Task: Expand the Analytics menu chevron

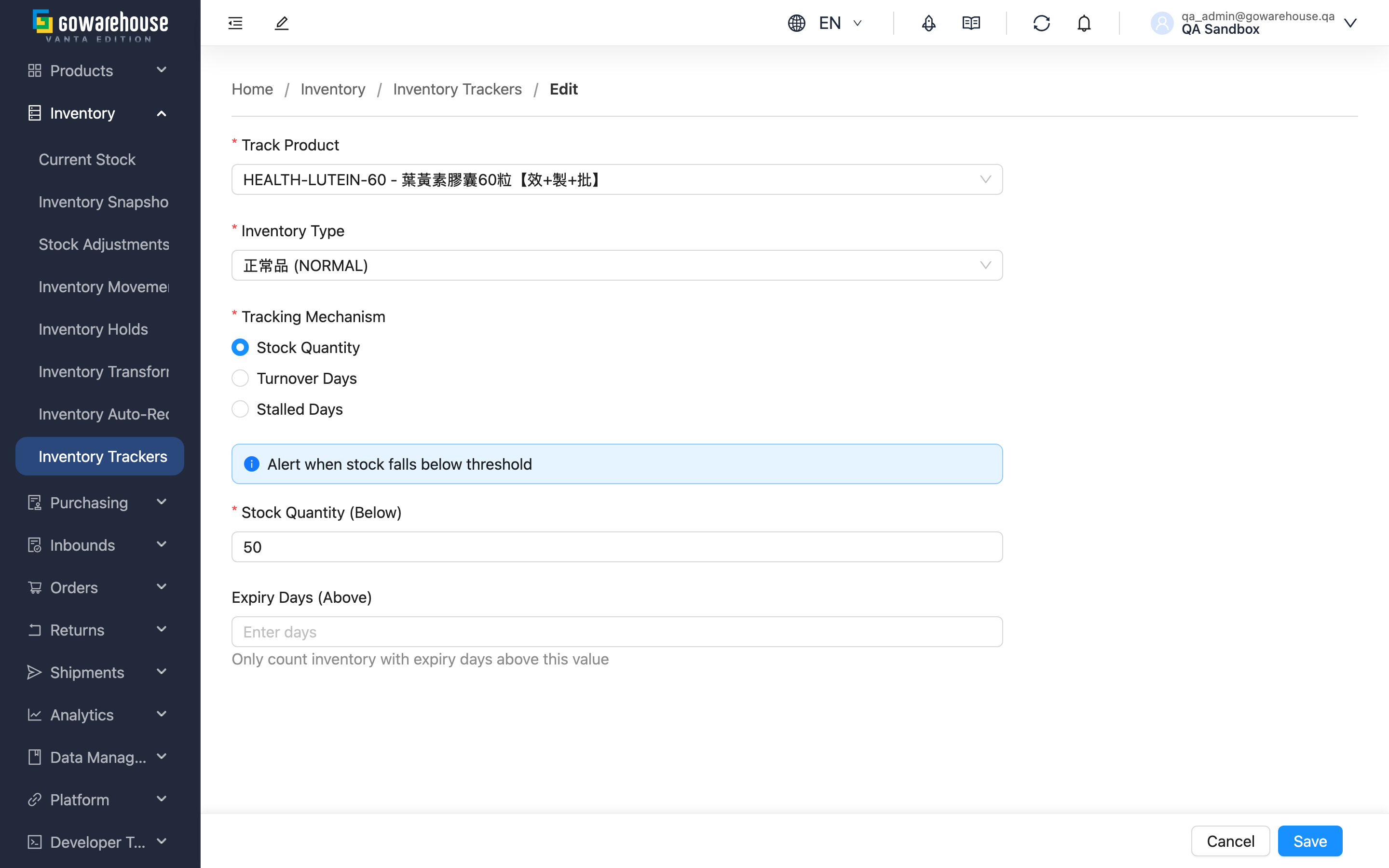Action: coord(161,714)
